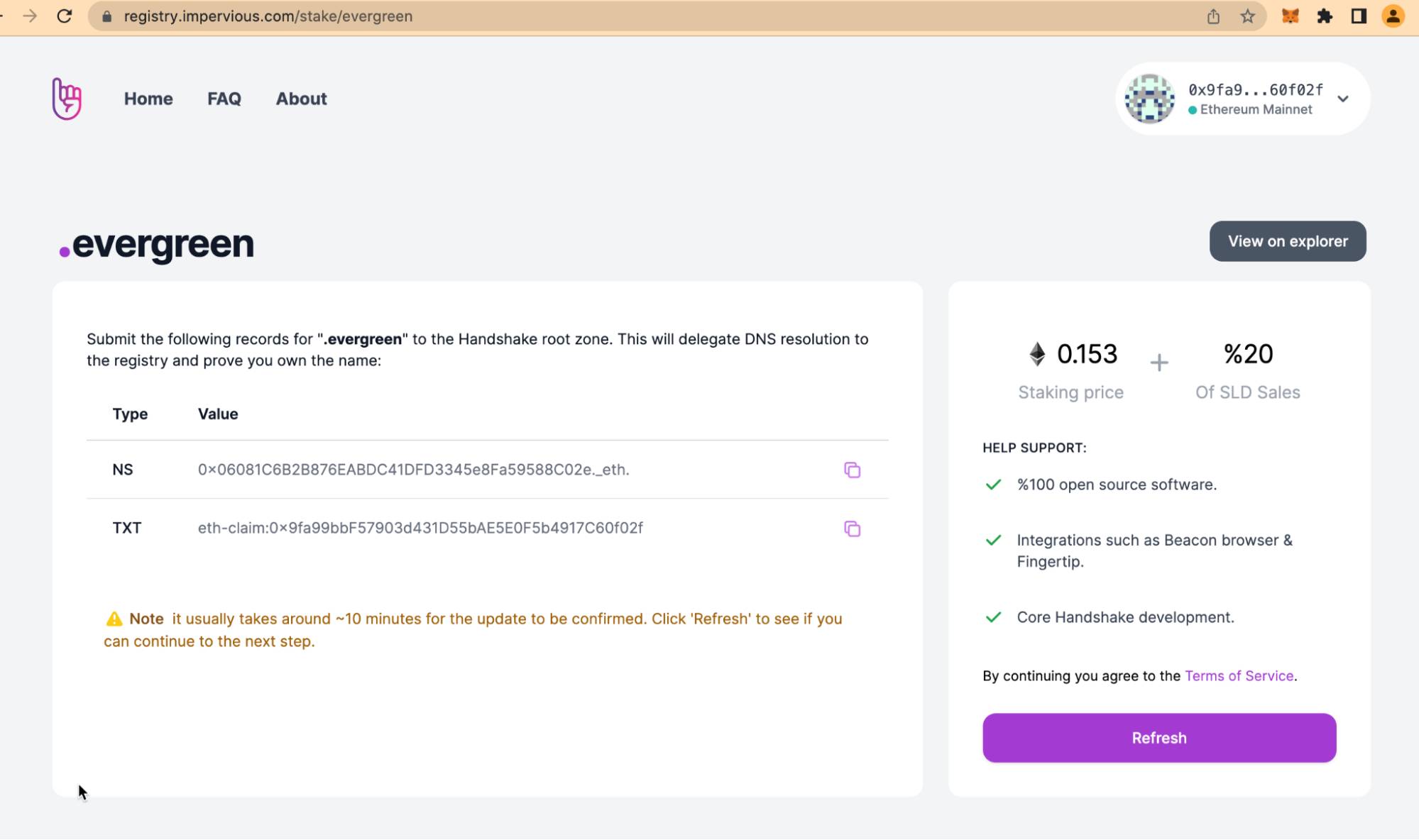The image size is (1419, 840).
Task: Open the About page
Action: click(x=301, y=99)
